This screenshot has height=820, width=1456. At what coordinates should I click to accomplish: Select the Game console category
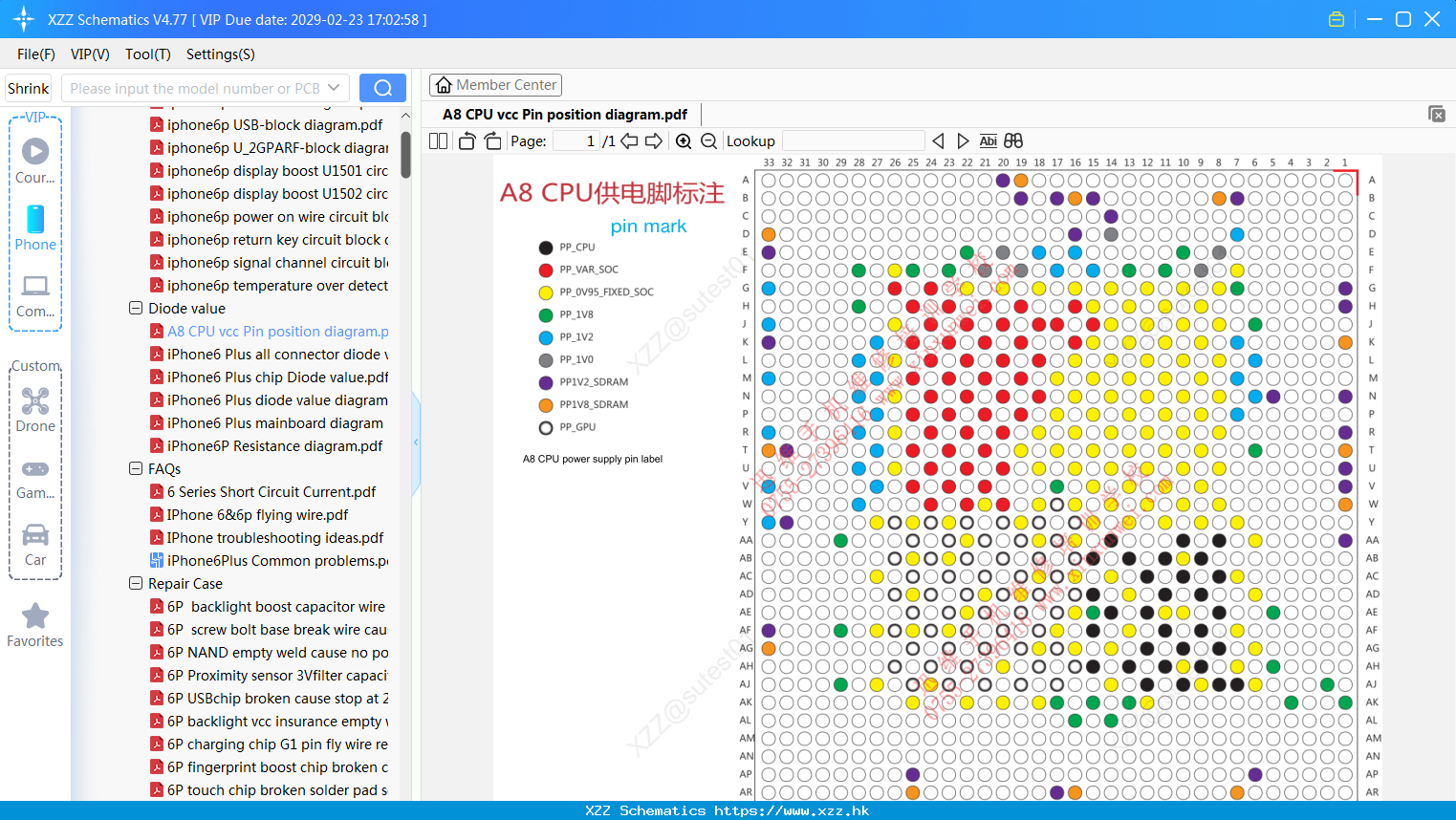[35, 479]
